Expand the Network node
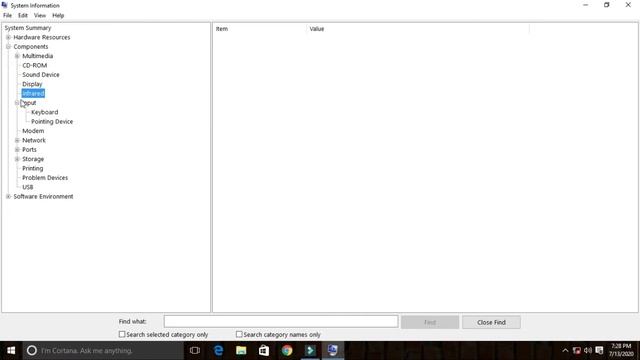 point(17,140)
